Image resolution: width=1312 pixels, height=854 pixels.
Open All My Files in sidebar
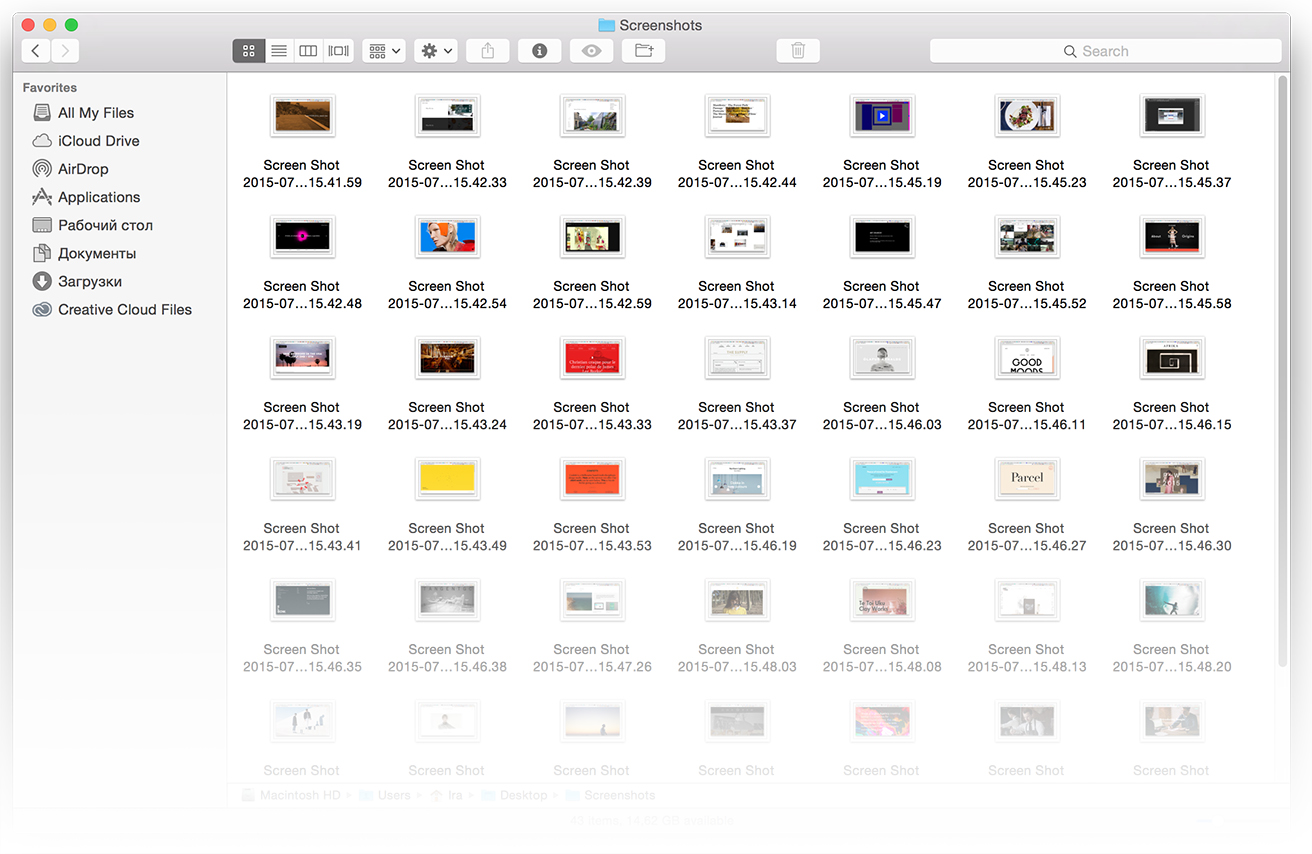coord(95,113)
